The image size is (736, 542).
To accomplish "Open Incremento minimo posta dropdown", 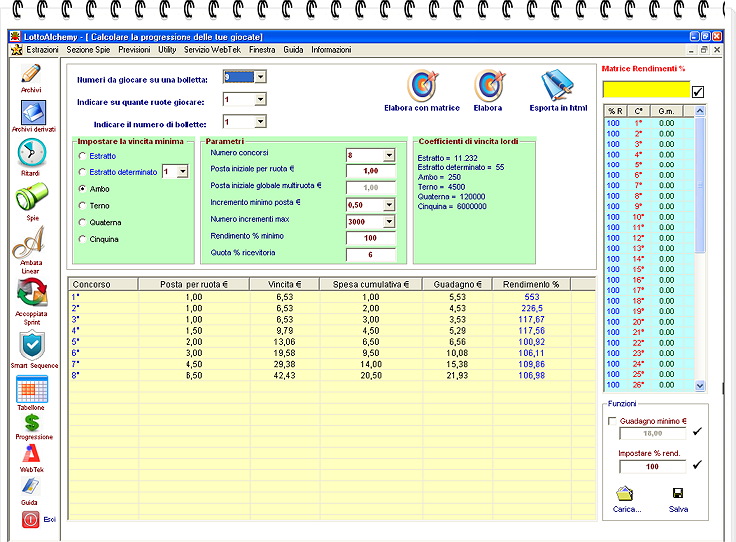I will (389, 205).
